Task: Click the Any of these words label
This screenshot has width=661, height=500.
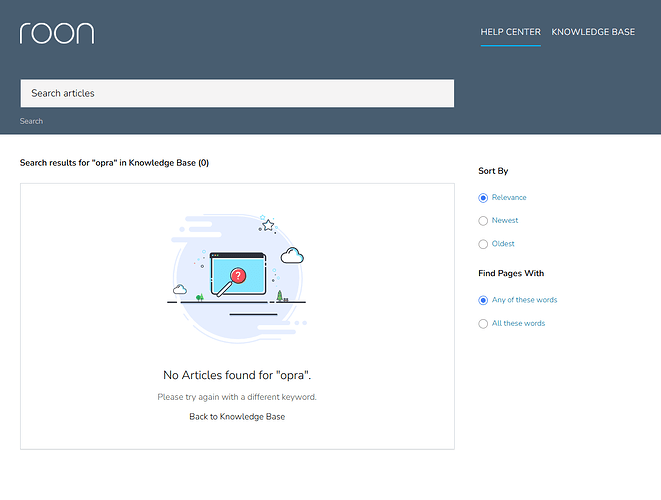Action: point(524,300)
